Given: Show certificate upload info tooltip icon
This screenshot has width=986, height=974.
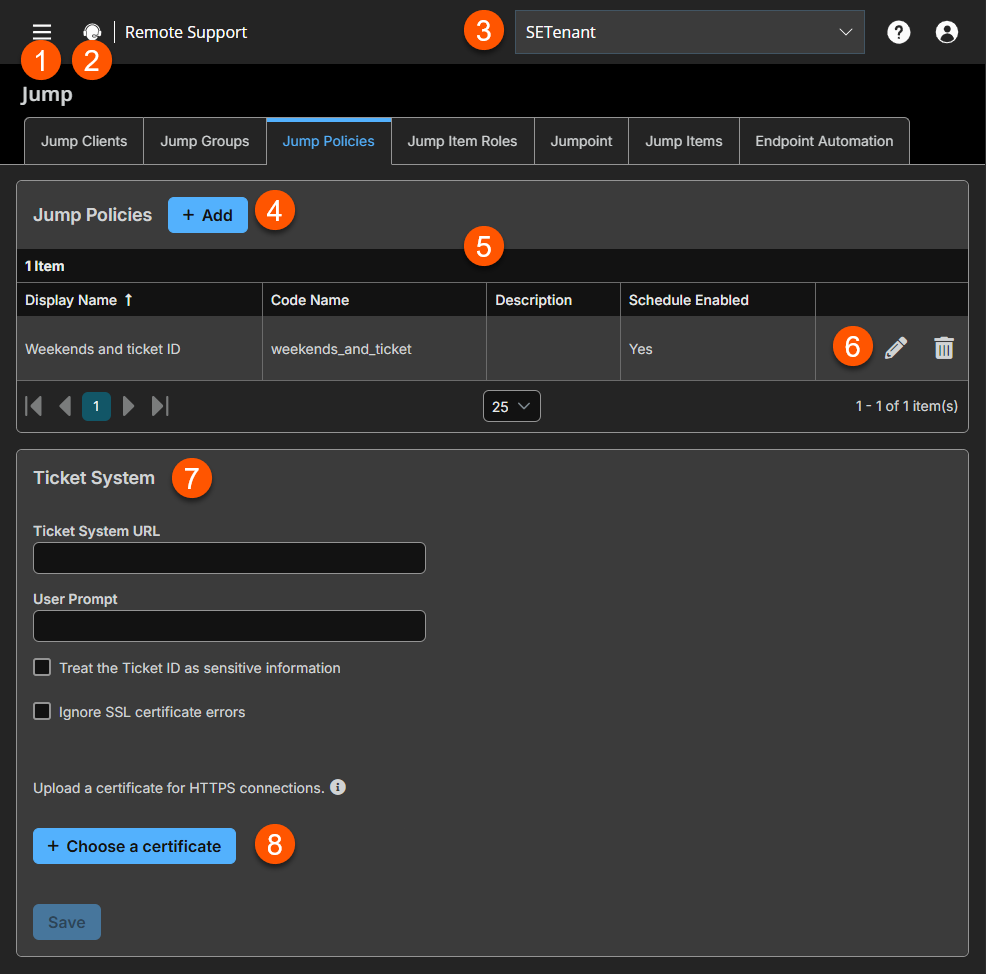Looking at the screenshot, I should tap(338, 787).
